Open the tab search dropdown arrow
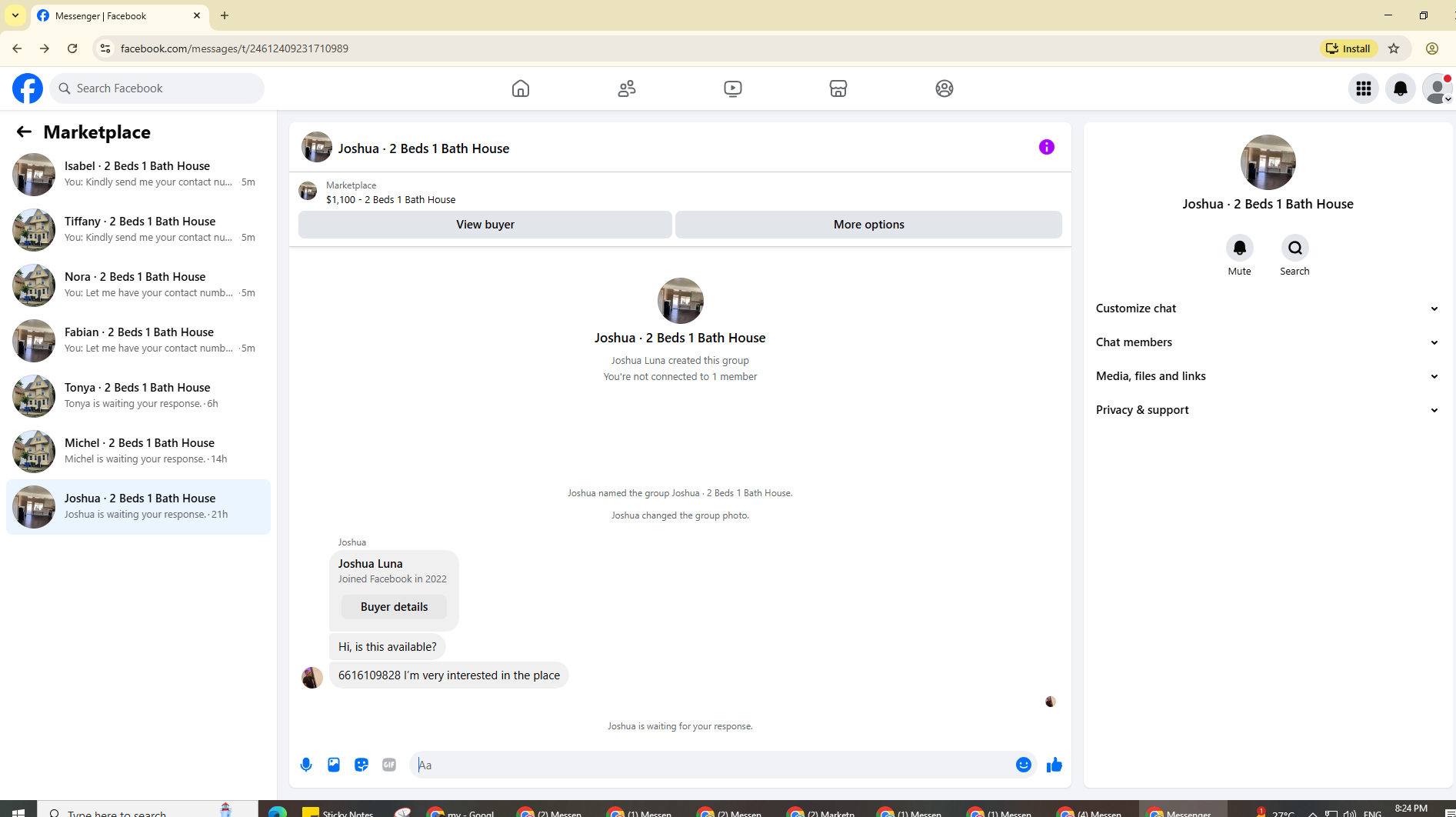This screenshot has height=817, width=1456. [15, 15]
